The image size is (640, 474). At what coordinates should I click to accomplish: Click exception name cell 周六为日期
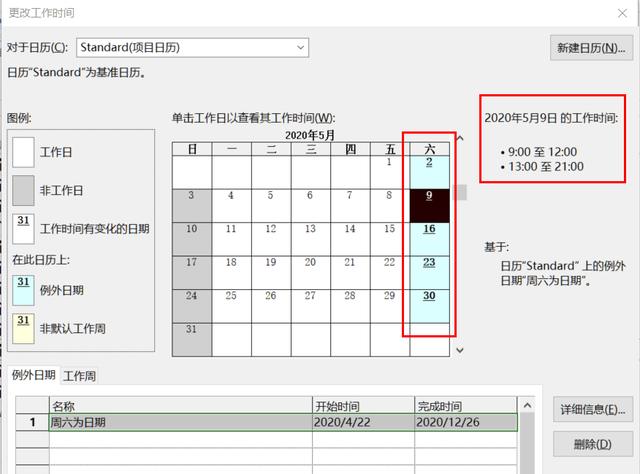(181, 422)
